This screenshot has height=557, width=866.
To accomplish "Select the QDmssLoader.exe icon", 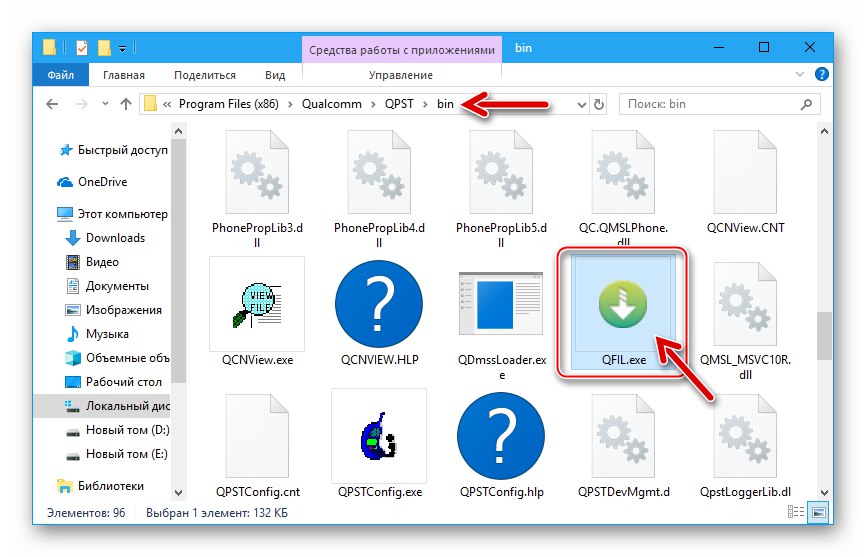I will pos(501,304).
